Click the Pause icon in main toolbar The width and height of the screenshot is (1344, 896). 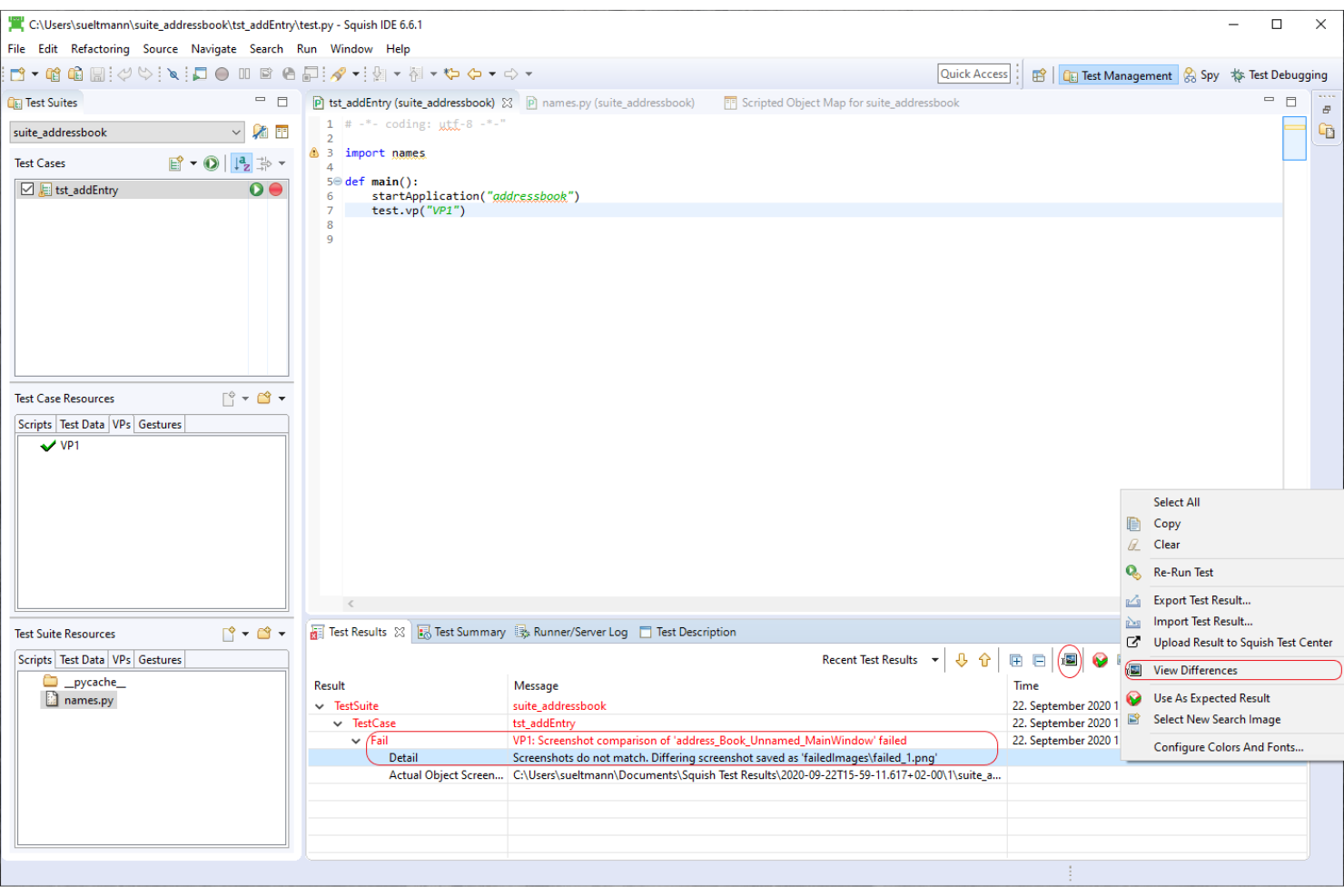pos(244,74)
